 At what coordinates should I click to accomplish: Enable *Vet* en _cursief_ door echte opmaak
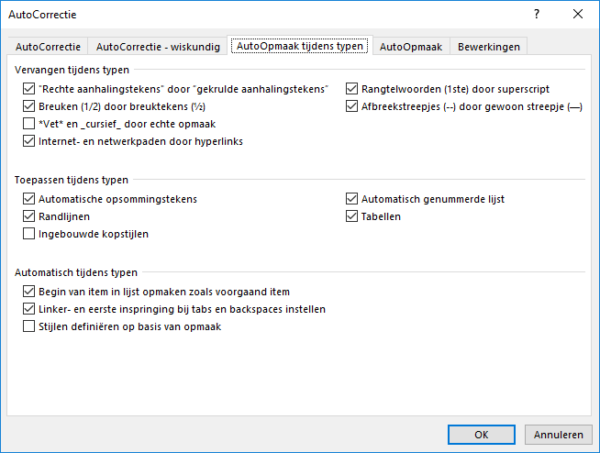point(29,124)
